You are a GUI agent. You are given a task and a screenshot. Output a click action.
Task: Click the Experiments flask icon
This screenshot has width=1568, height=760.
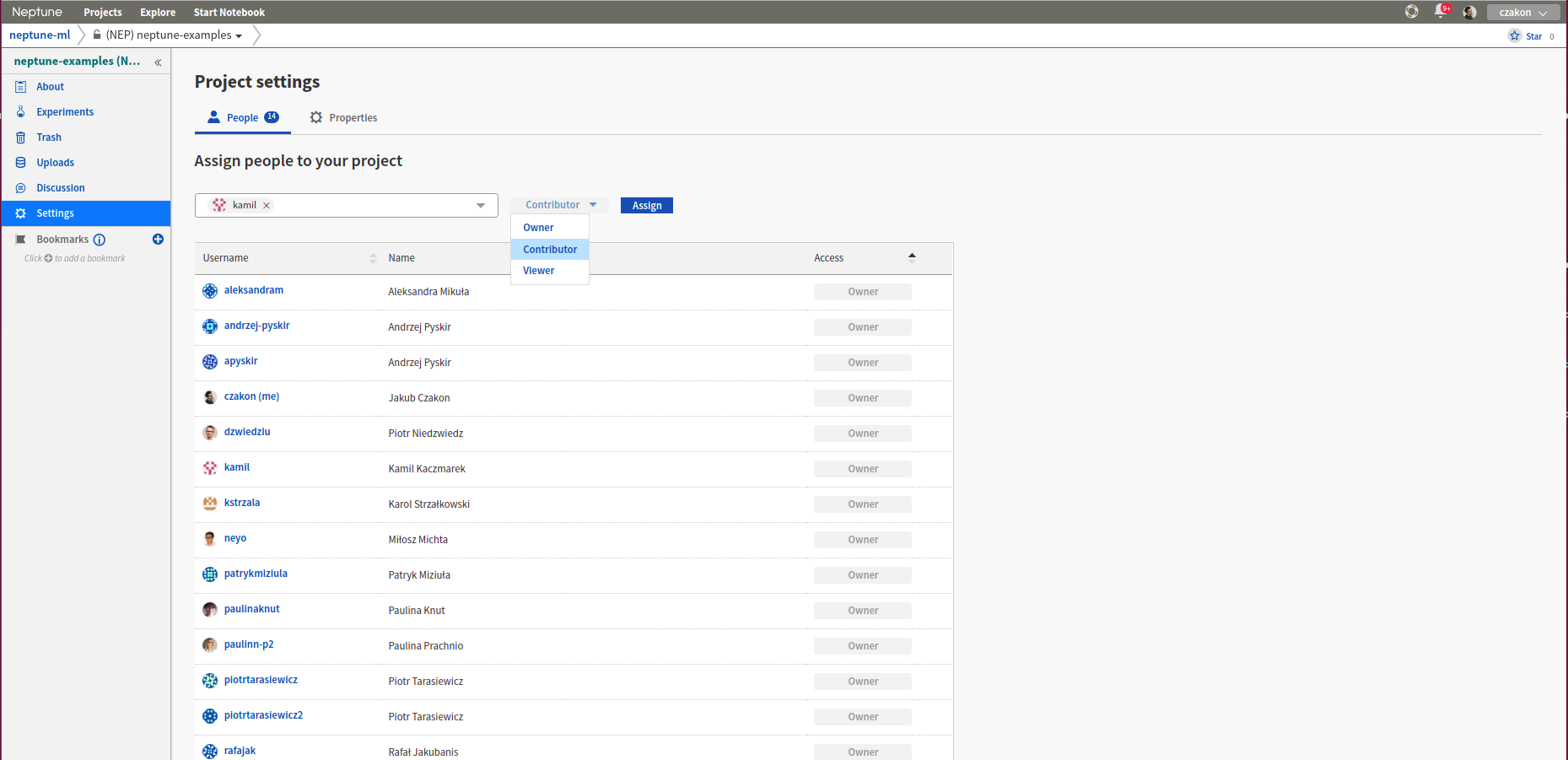pos(21,112)
